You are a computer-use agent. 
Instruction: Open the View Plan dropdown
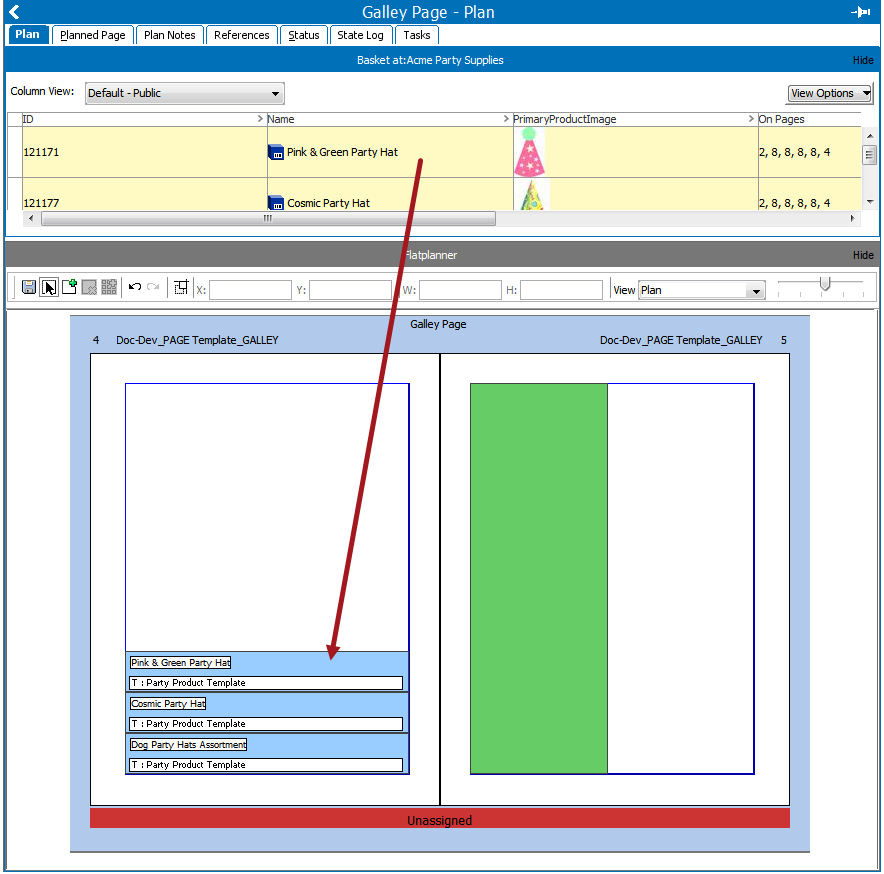701,290
